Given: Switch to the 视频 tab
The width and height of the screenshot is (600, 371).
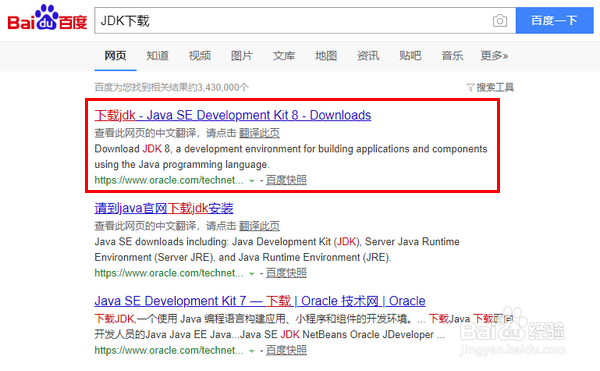Looking at the screenshot, I should [199, 56].
